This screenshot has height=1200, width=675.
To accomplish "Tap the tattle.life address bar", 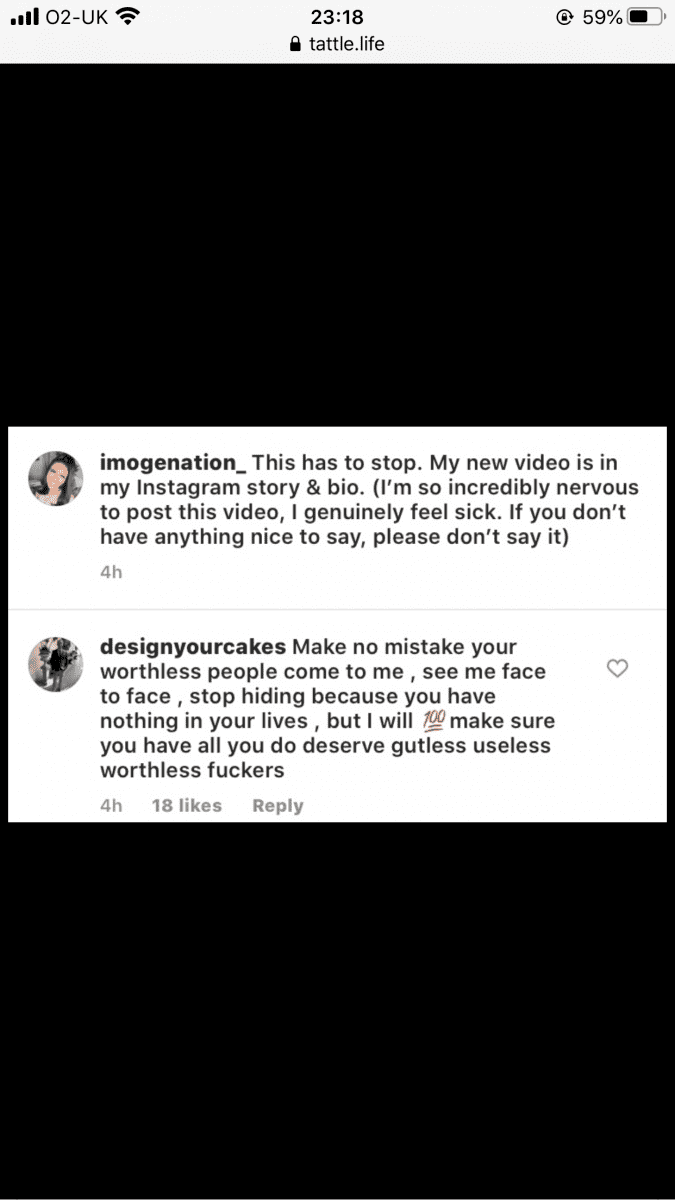I will (337, 44).
